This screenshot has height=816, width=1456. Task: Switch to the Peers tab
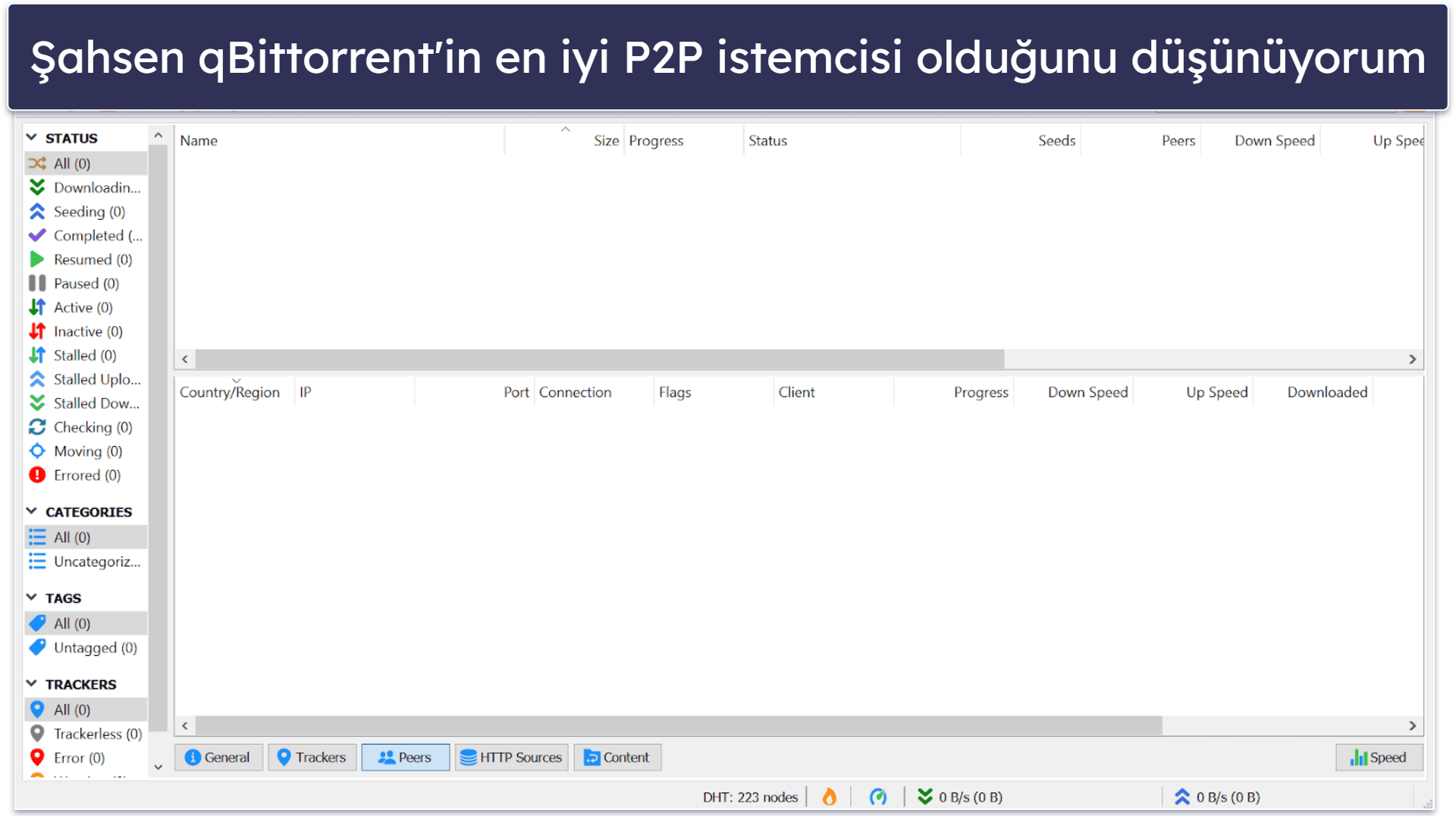[405, 758]
